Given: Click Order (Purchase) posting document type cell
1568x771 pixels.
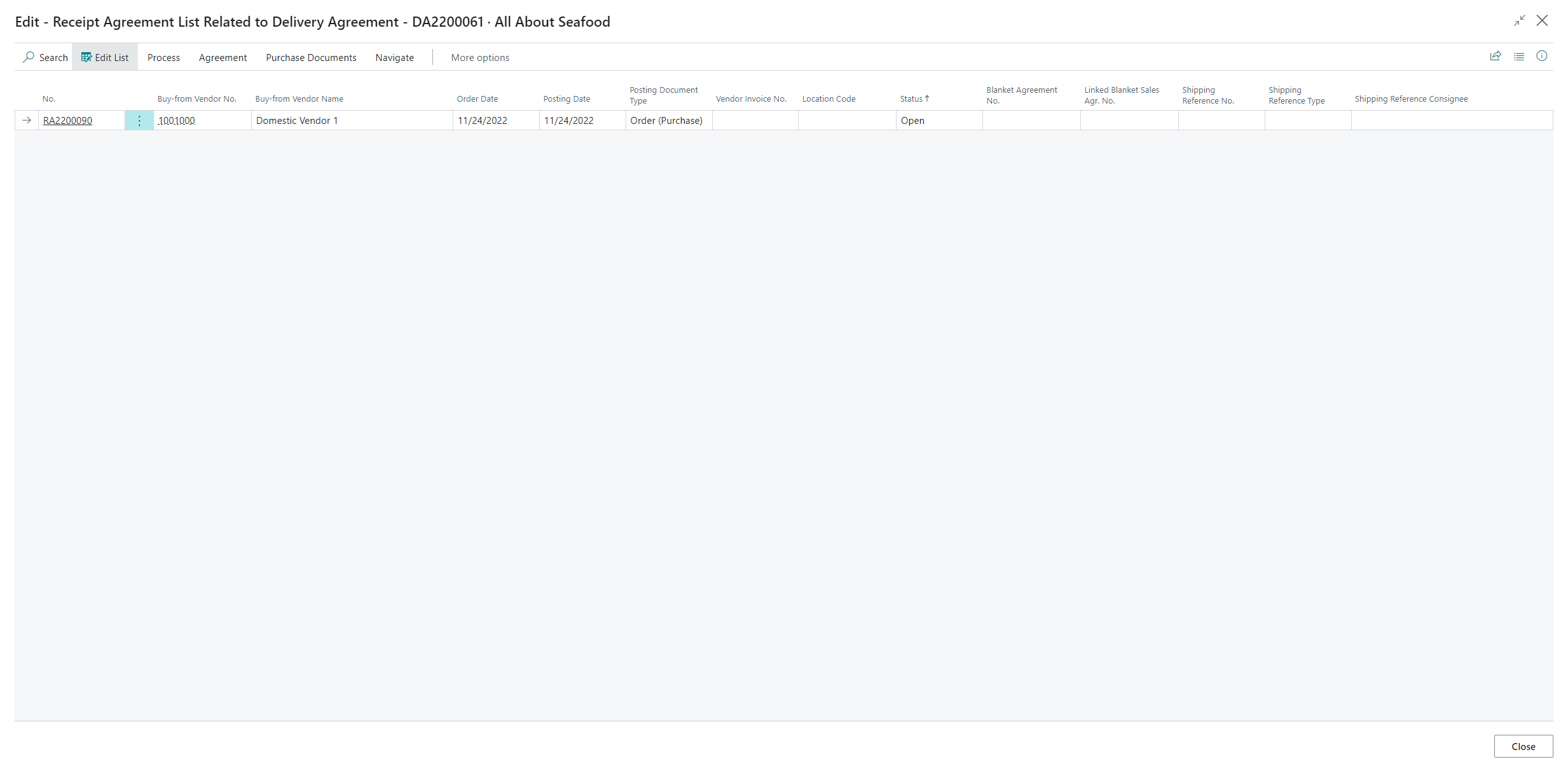Looking at the screenshot, I should pos(669,120).
